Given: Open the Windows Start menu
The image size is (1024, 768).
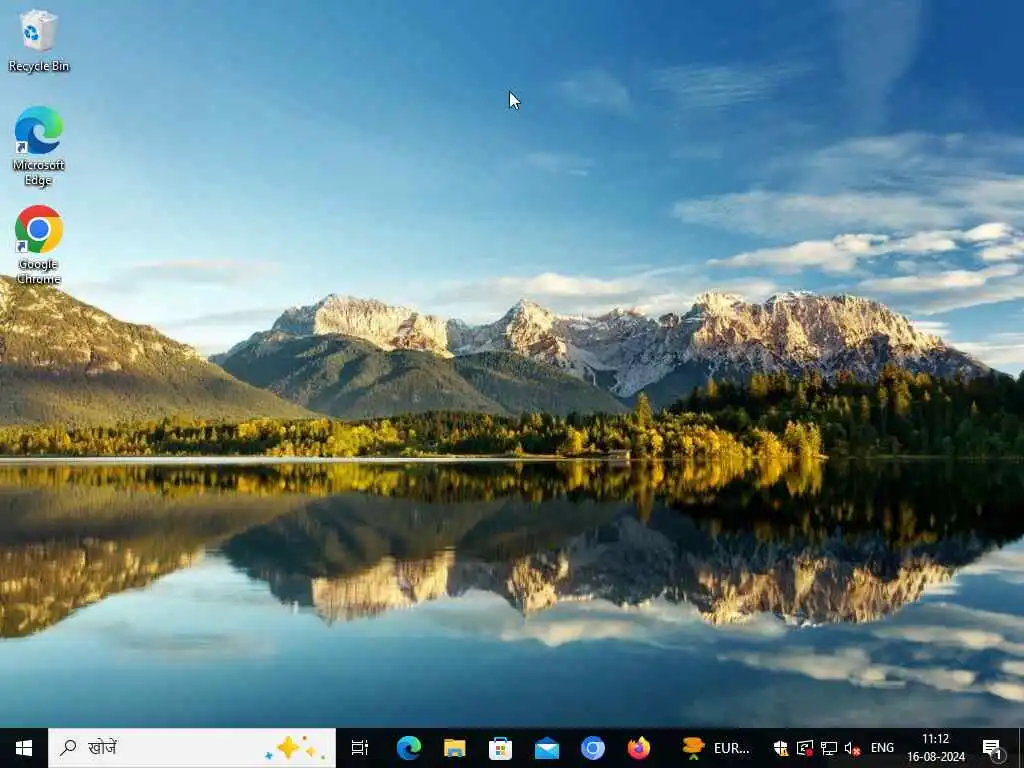Looking at the screenshot, I should pyautogui.click(x=24, y=748).
